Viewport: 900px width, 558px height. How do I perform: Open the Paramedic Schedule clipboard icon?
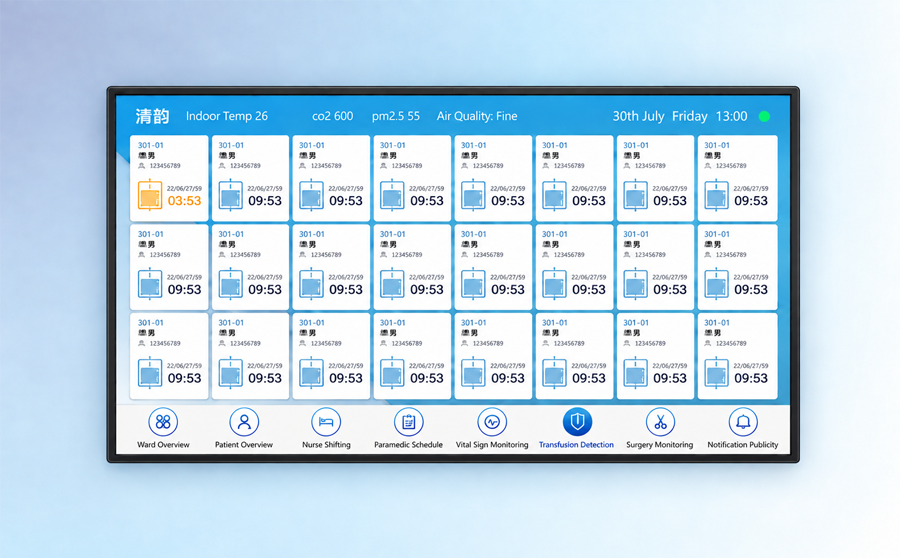click(x=409, y=422)
